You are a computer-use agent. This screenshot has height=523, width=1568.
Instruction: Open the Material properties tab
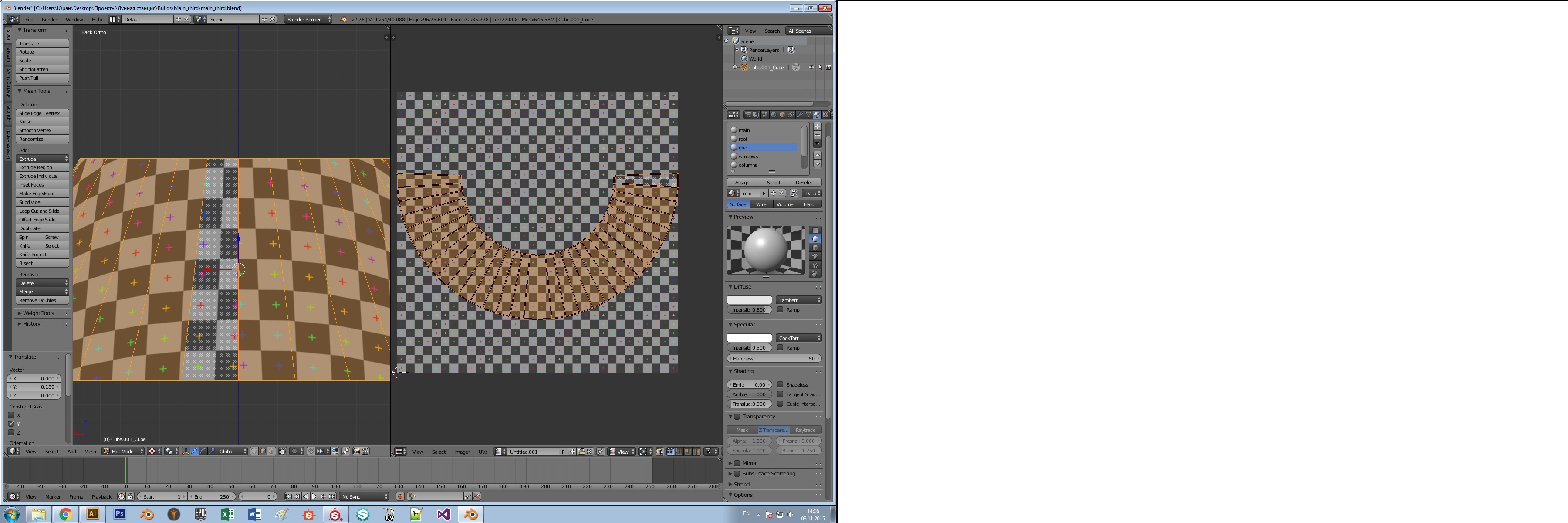pos(818,115)
